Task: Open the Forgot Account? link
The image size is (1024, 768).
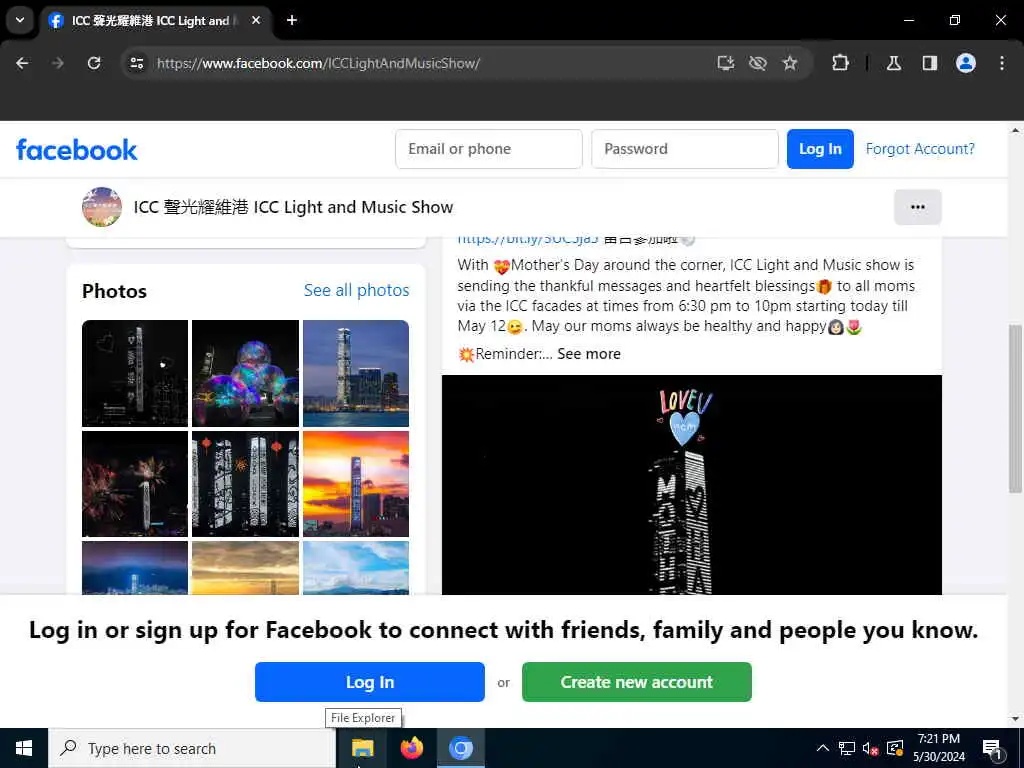Action: point(920,149)
